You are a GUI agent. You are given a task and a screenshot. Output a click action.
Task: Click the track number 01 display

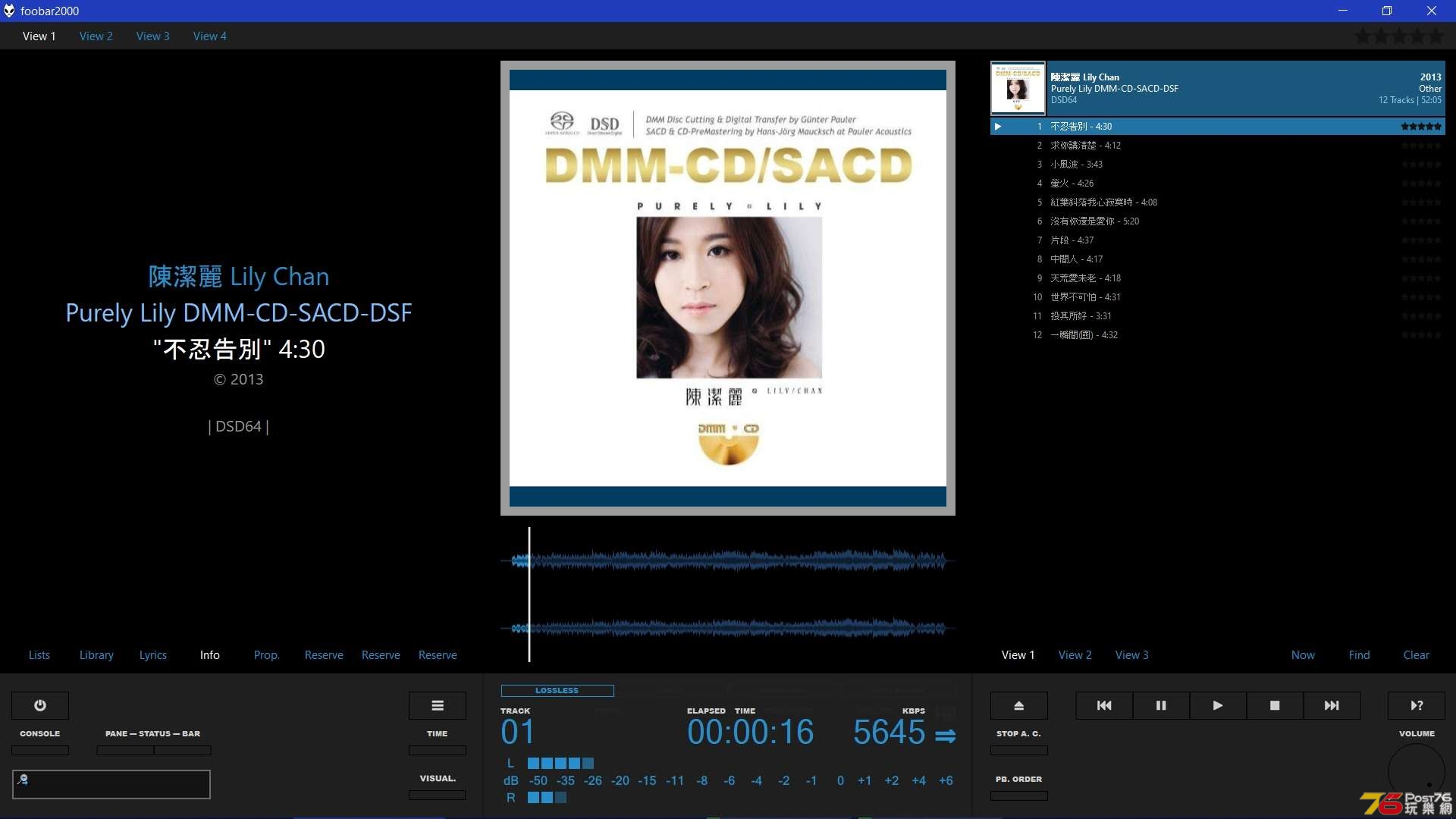click(518, 733)
